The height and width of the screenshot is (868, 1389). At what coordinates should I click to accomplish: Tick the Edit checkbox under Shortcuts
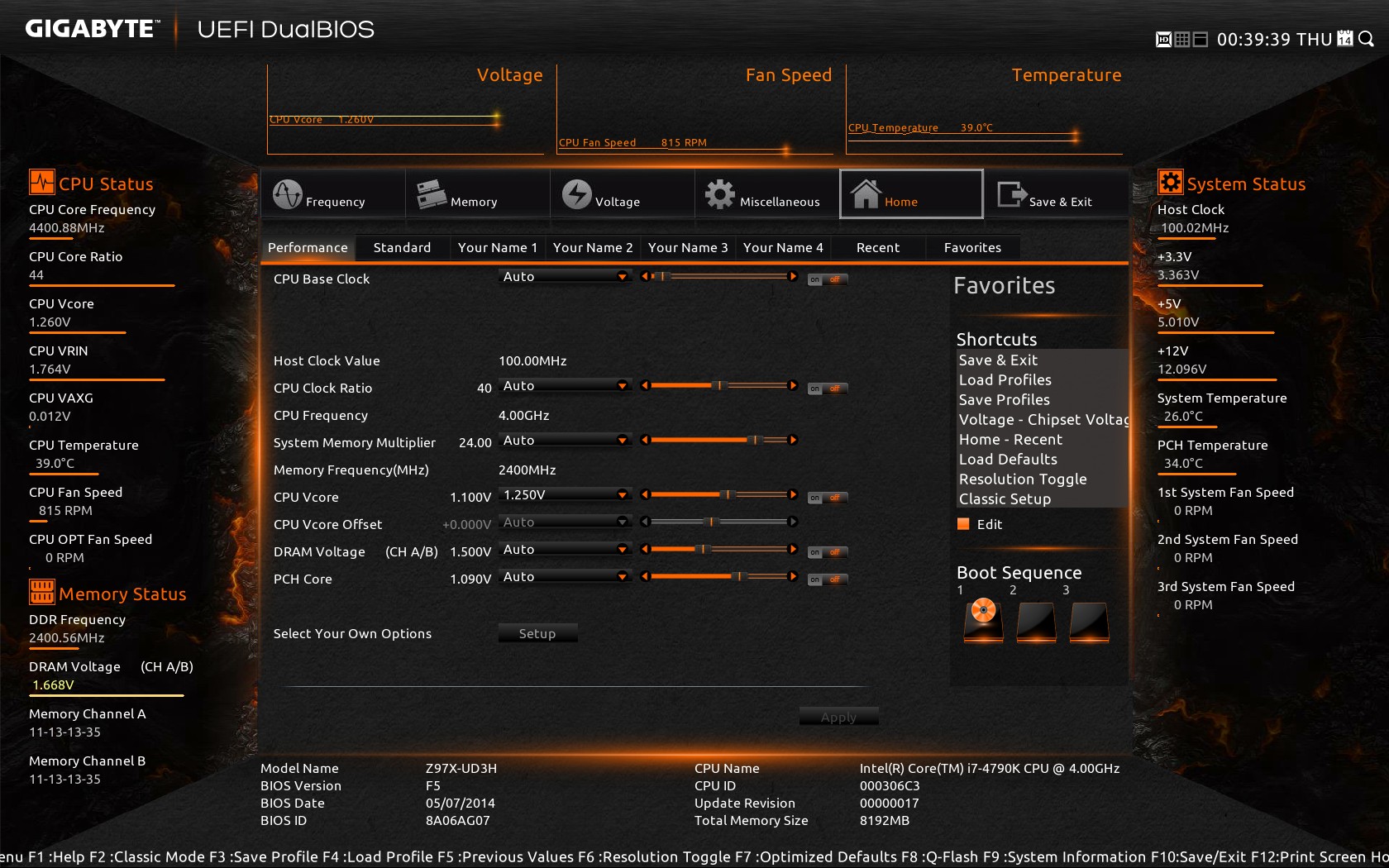963,523
